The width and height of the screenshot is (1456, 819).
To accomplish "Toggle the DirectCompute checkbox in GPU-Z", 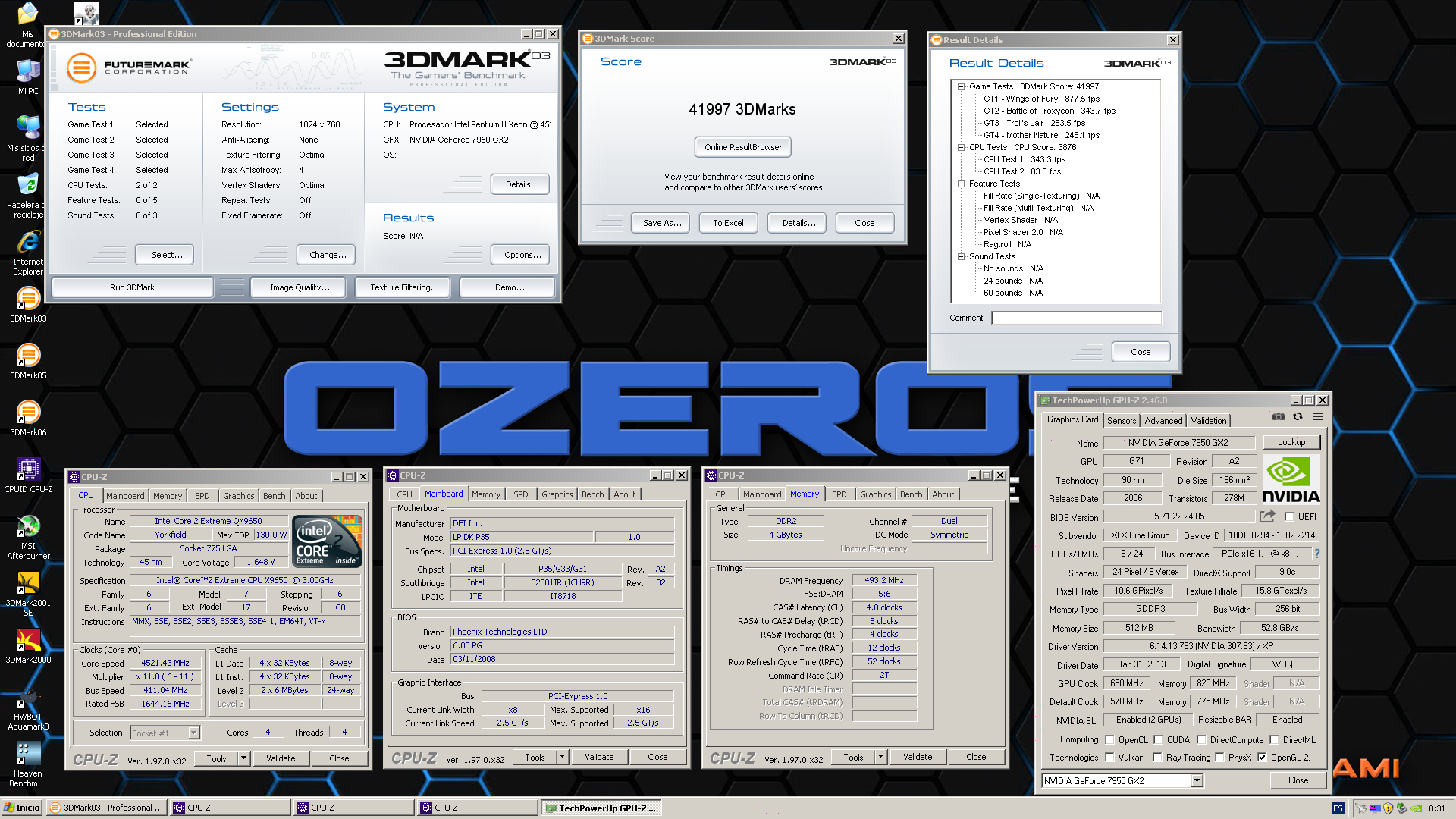I will [x=1201, y=740].
